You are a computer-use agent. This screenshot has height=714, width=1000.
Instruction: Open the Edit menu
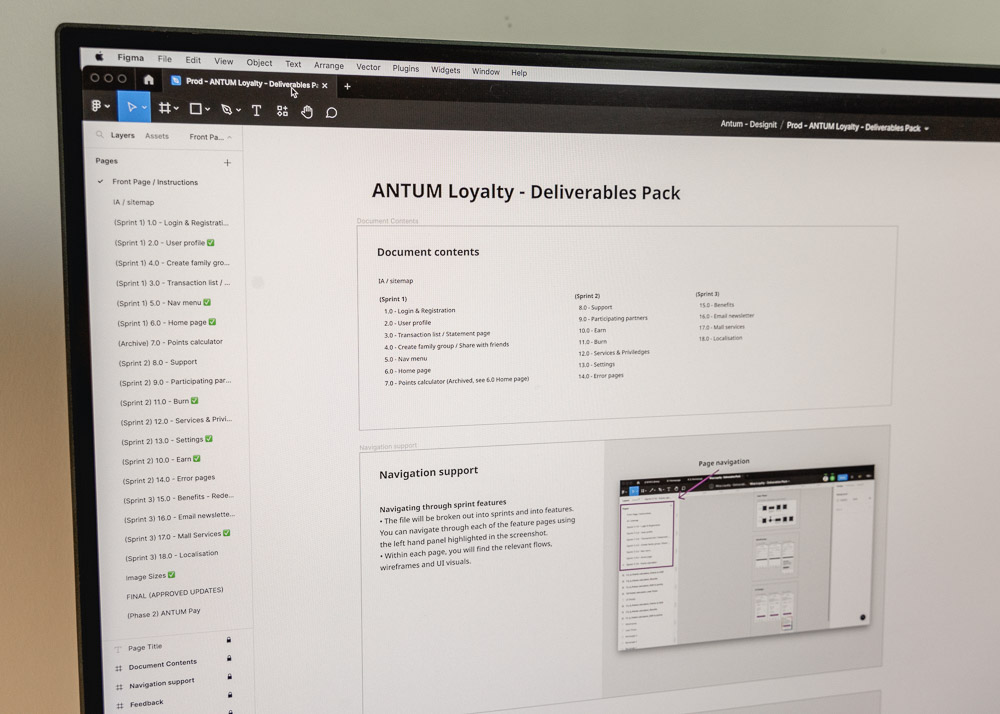point(193,60)
